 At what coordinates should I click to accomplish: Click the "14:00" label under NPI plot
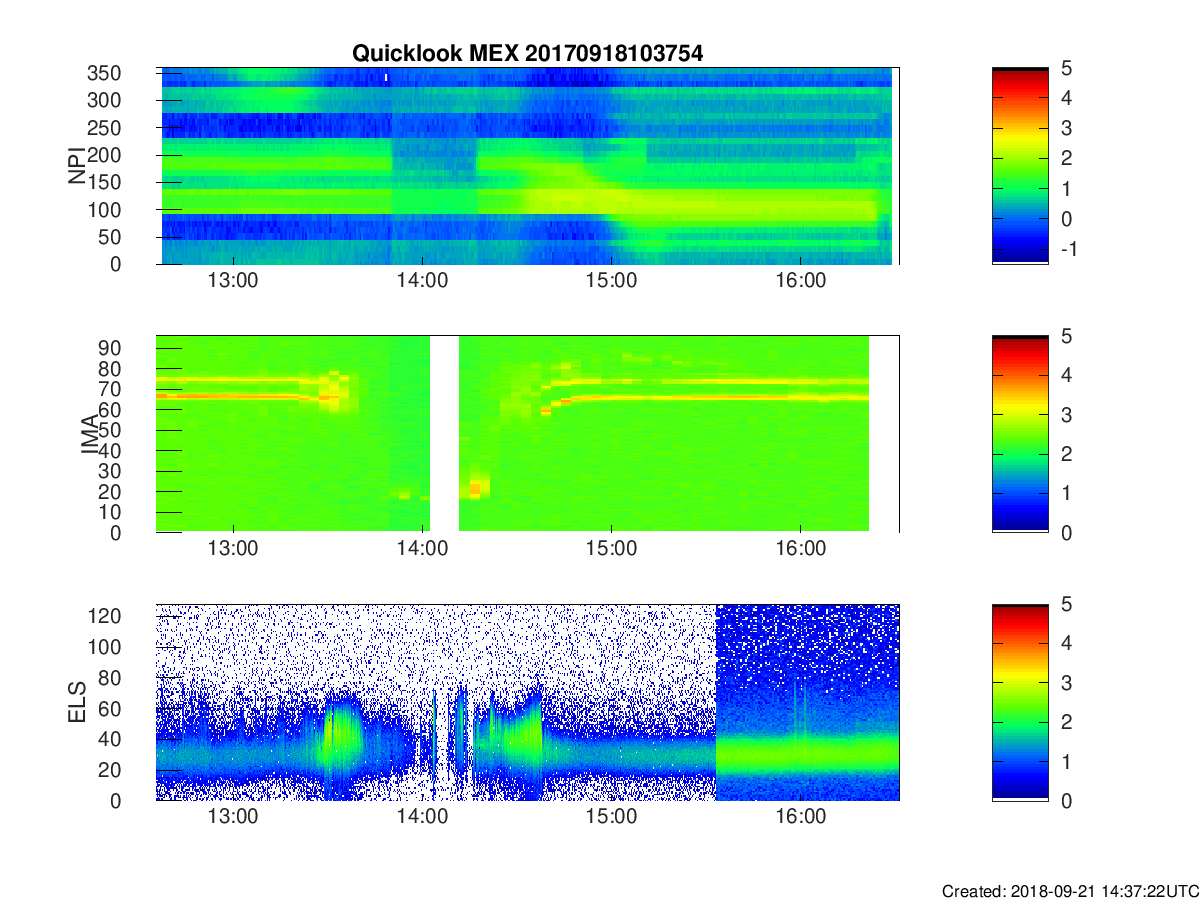422,282
